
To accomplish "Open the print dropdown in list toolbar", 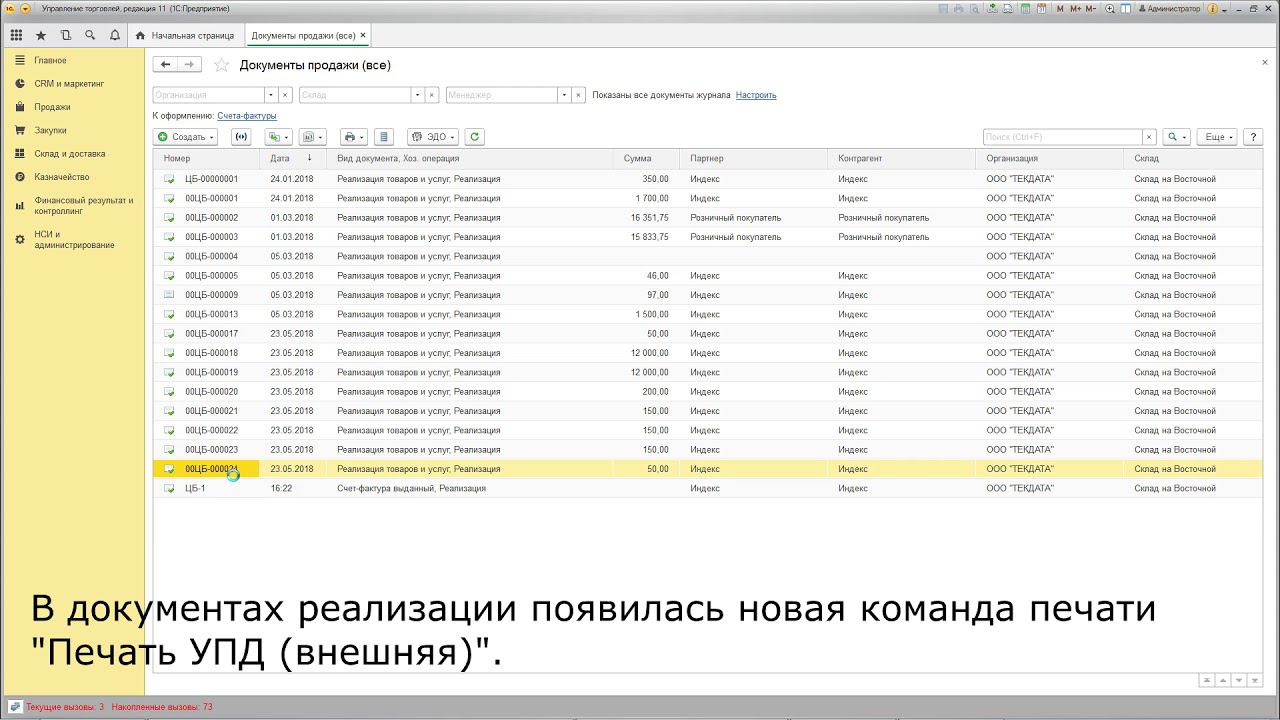I will pyautogui.click(x=353, y=137).
